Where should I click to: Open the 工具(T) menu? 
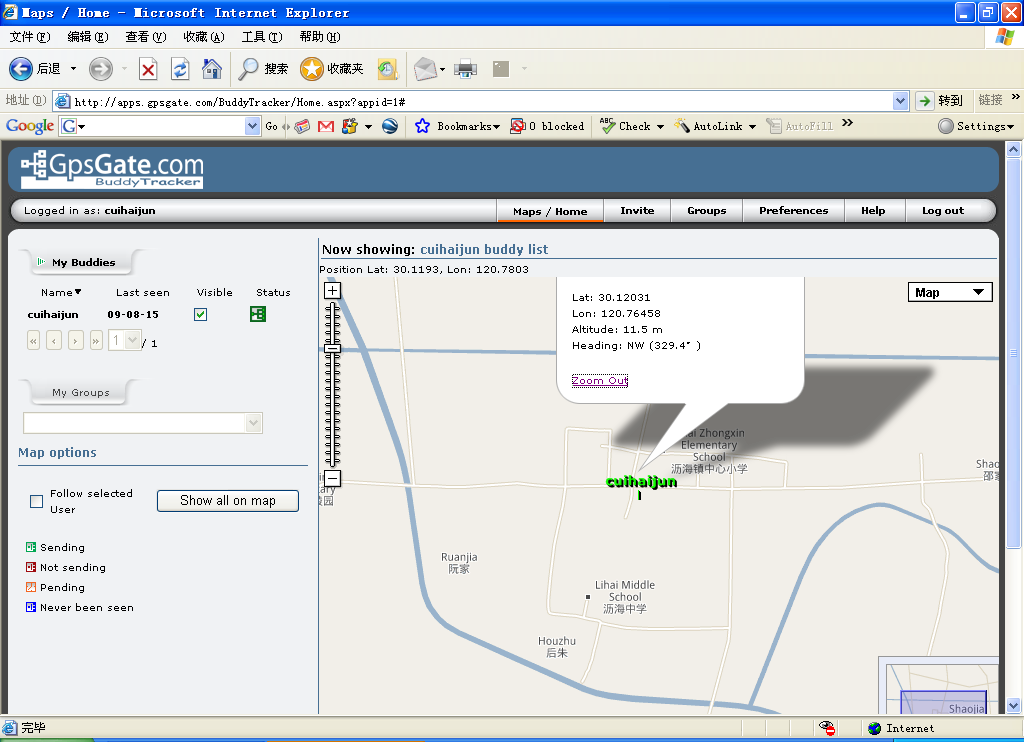(262, 37)
